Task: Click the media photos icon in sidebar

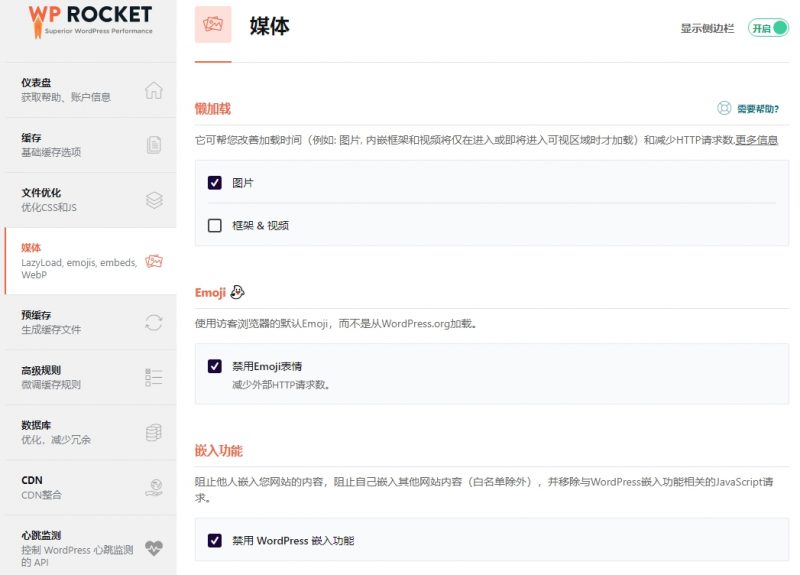Action: pos(154,261)
